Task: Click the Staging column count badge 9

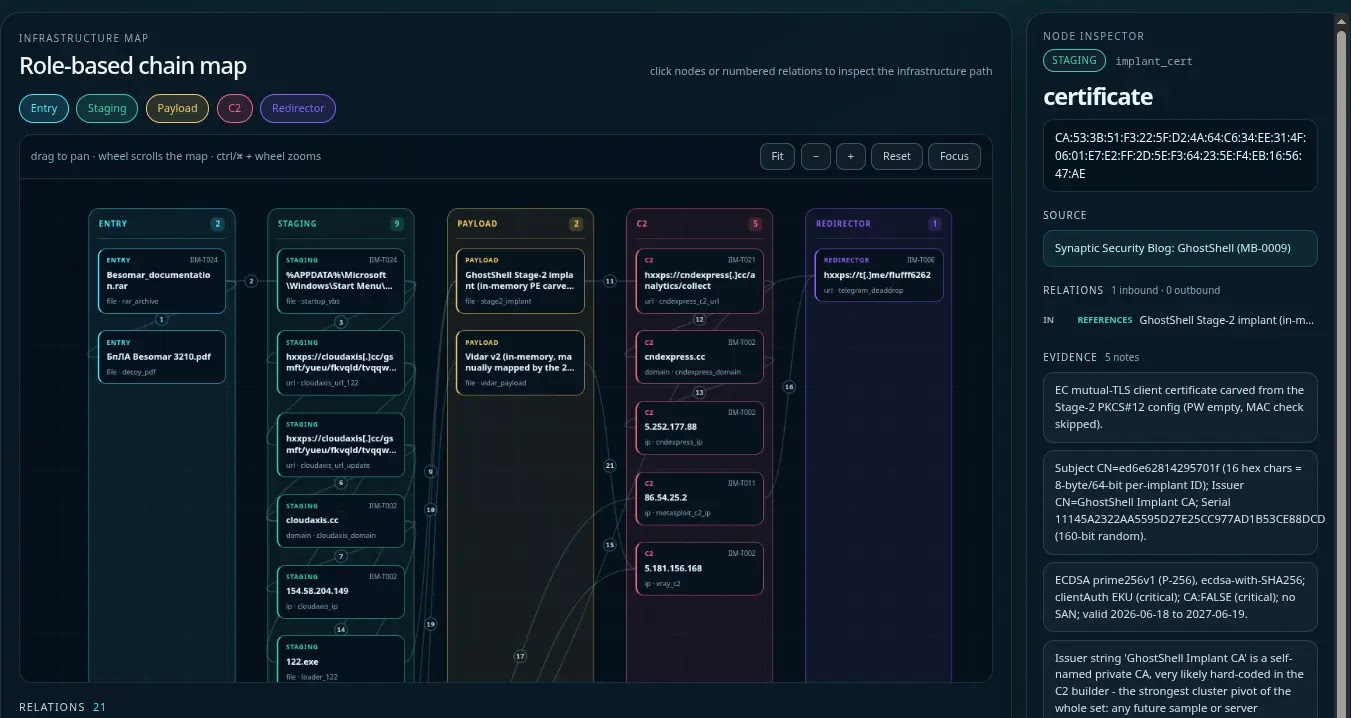Action: 397,224
